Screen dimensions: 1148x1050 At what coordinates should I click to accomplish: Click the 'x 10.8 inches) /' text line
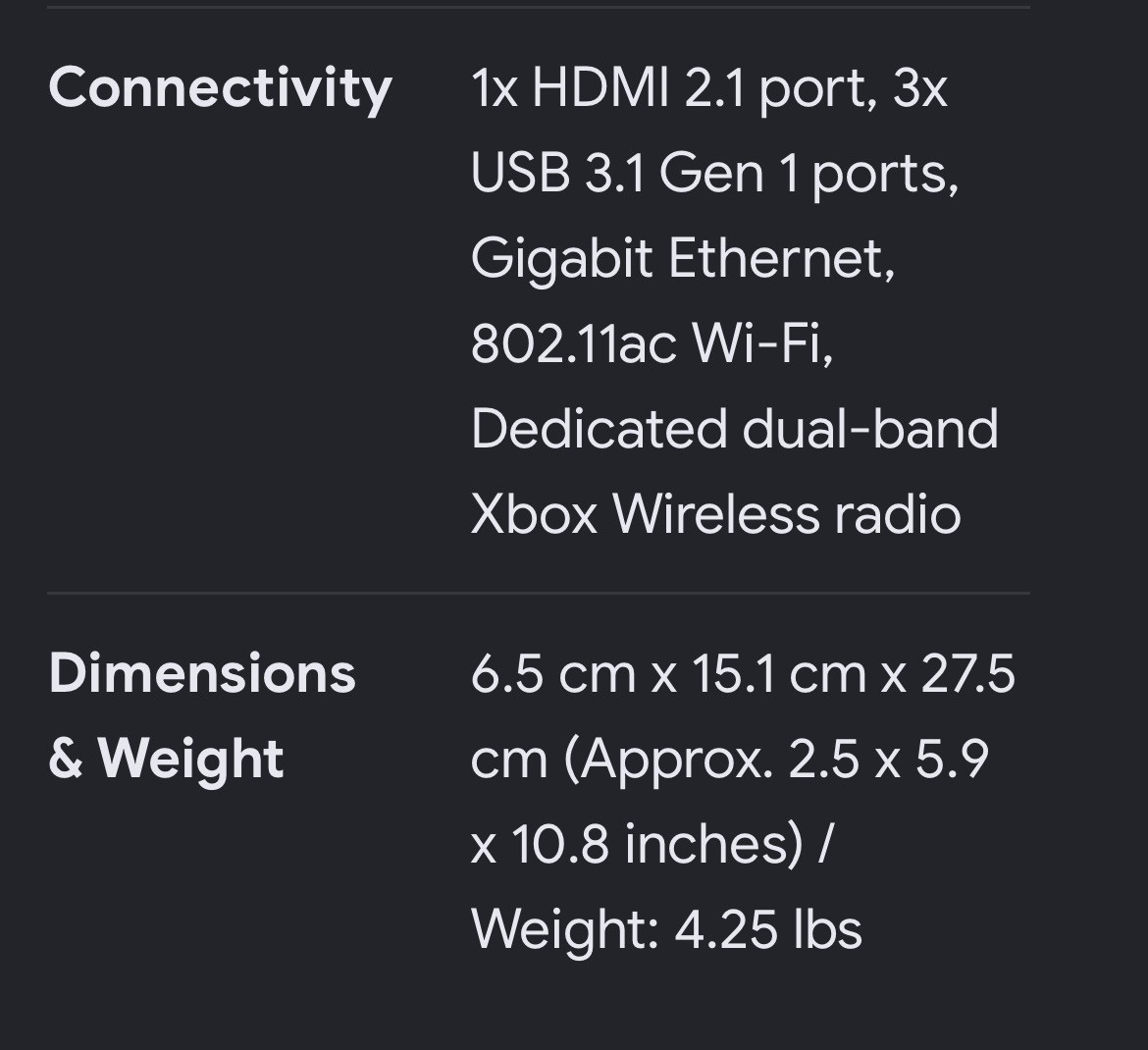pos(652,844)
